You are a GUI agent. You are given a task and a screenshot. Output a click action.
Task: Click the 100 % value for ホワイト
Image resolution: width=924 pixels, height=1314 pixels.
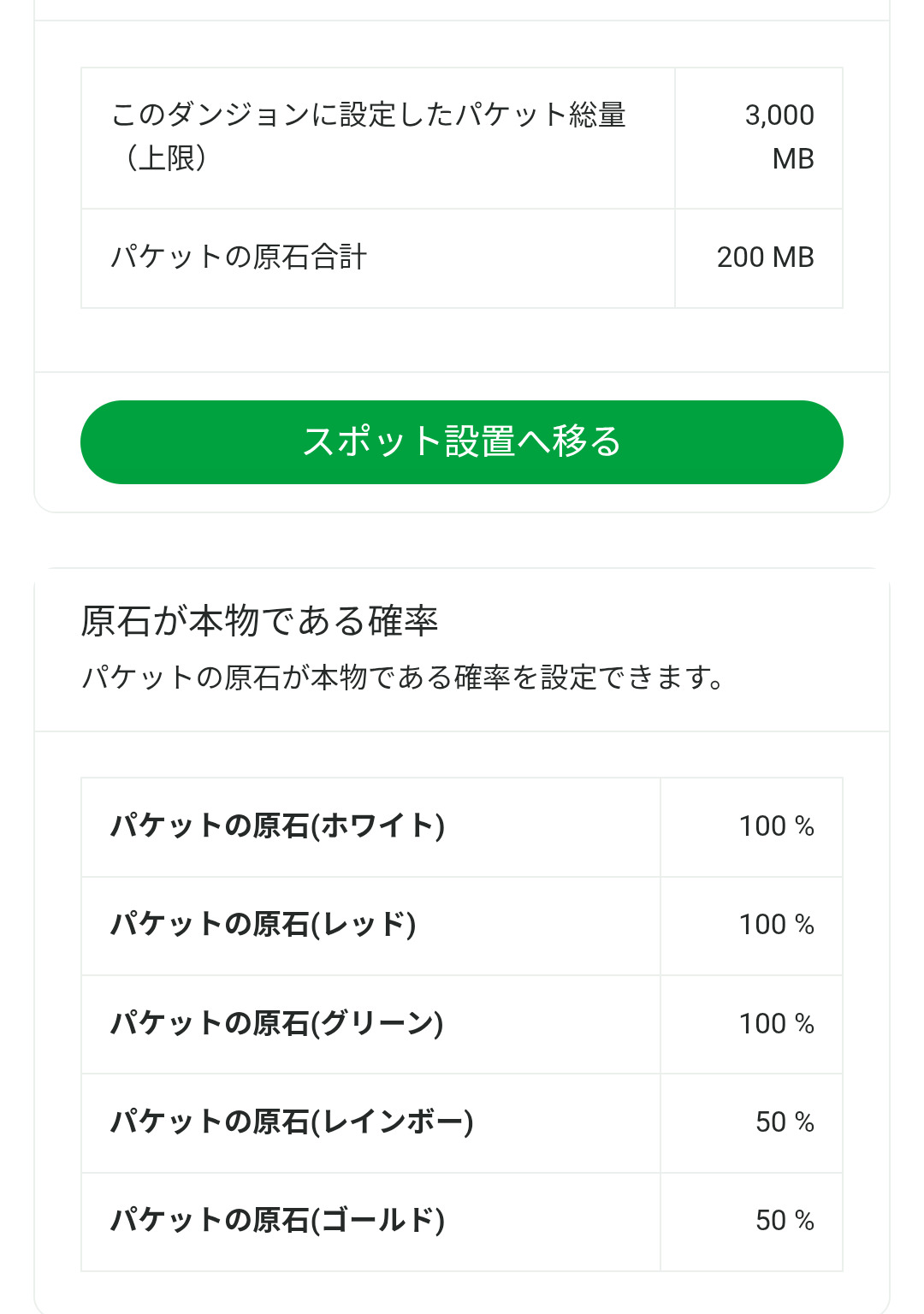pos(776,826)
